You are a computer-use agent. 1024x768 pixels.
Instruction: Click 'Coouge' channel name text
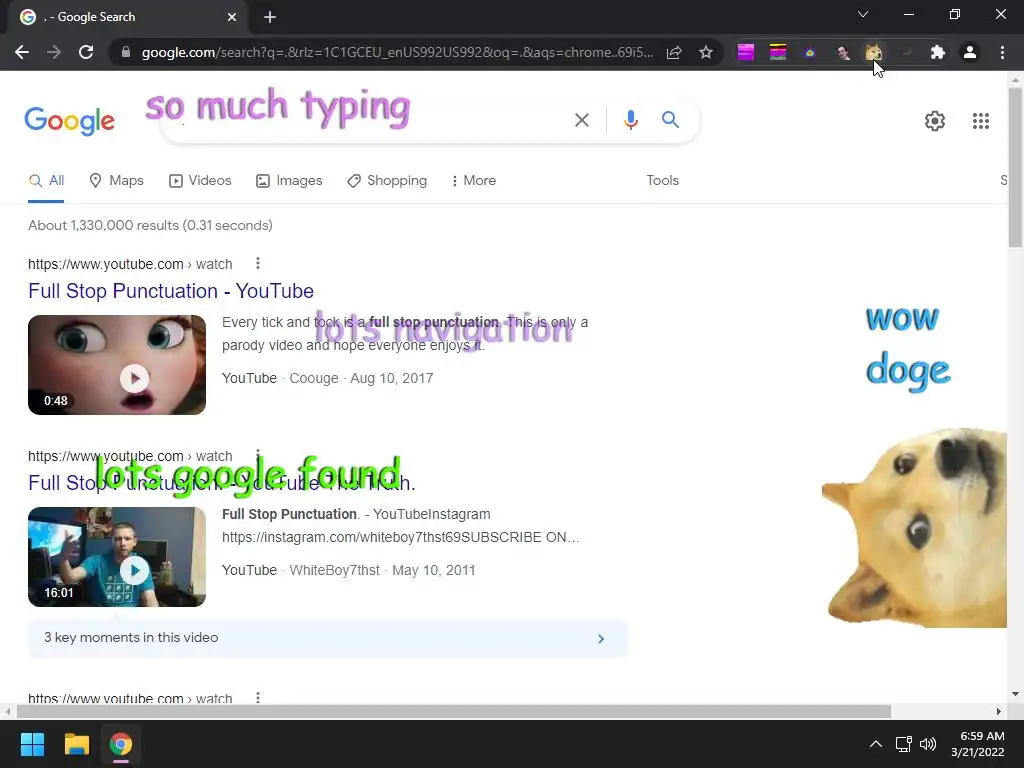coord(314,378)
